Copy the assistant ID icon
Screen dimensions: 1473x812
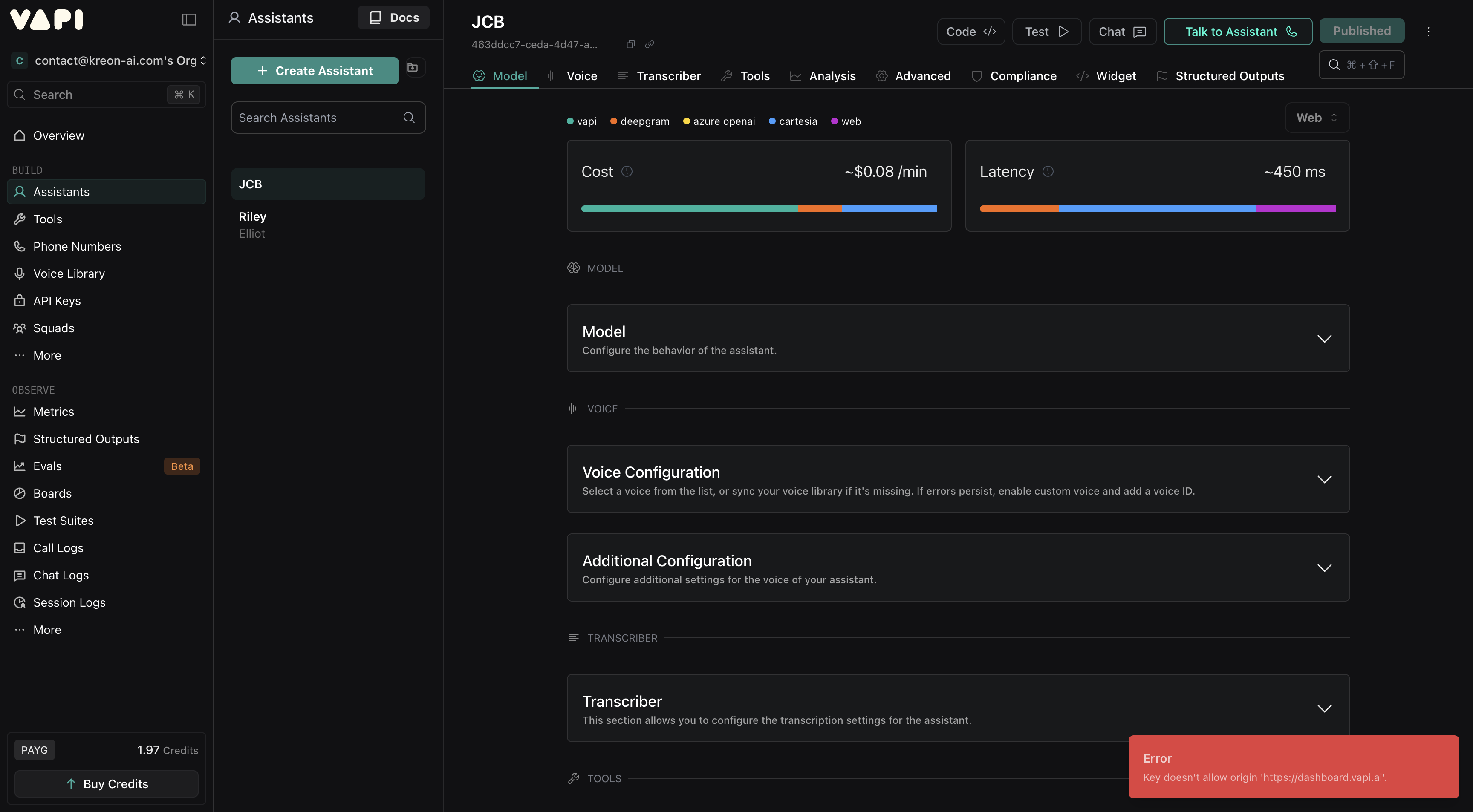[x=631, y=45]
